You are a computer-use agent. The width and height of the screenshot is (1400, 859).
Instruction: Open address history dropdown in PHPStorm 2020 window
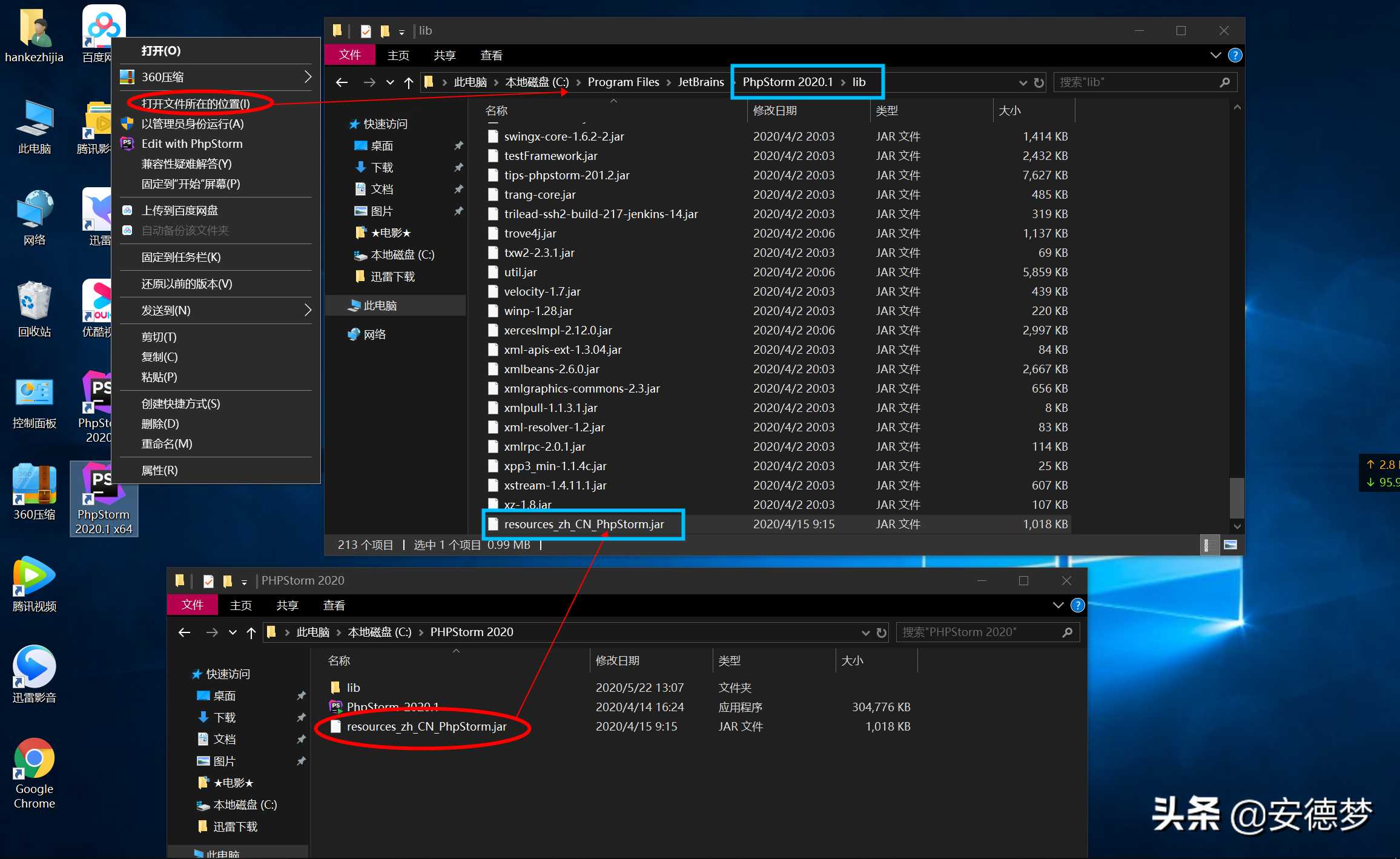(865, 632)
